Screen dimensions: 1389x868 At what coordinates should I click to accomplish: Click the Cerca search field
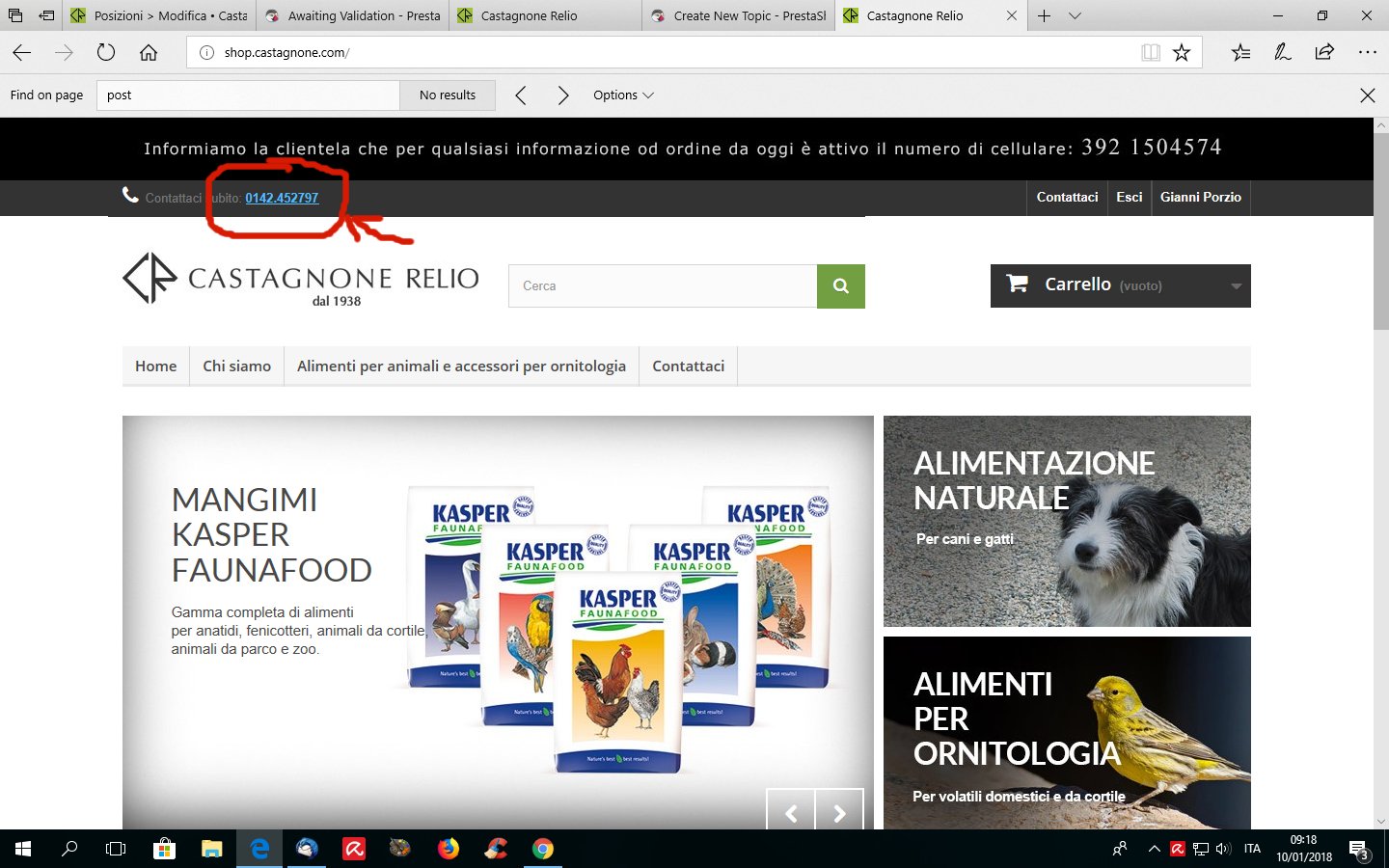[x=663, y=286]
